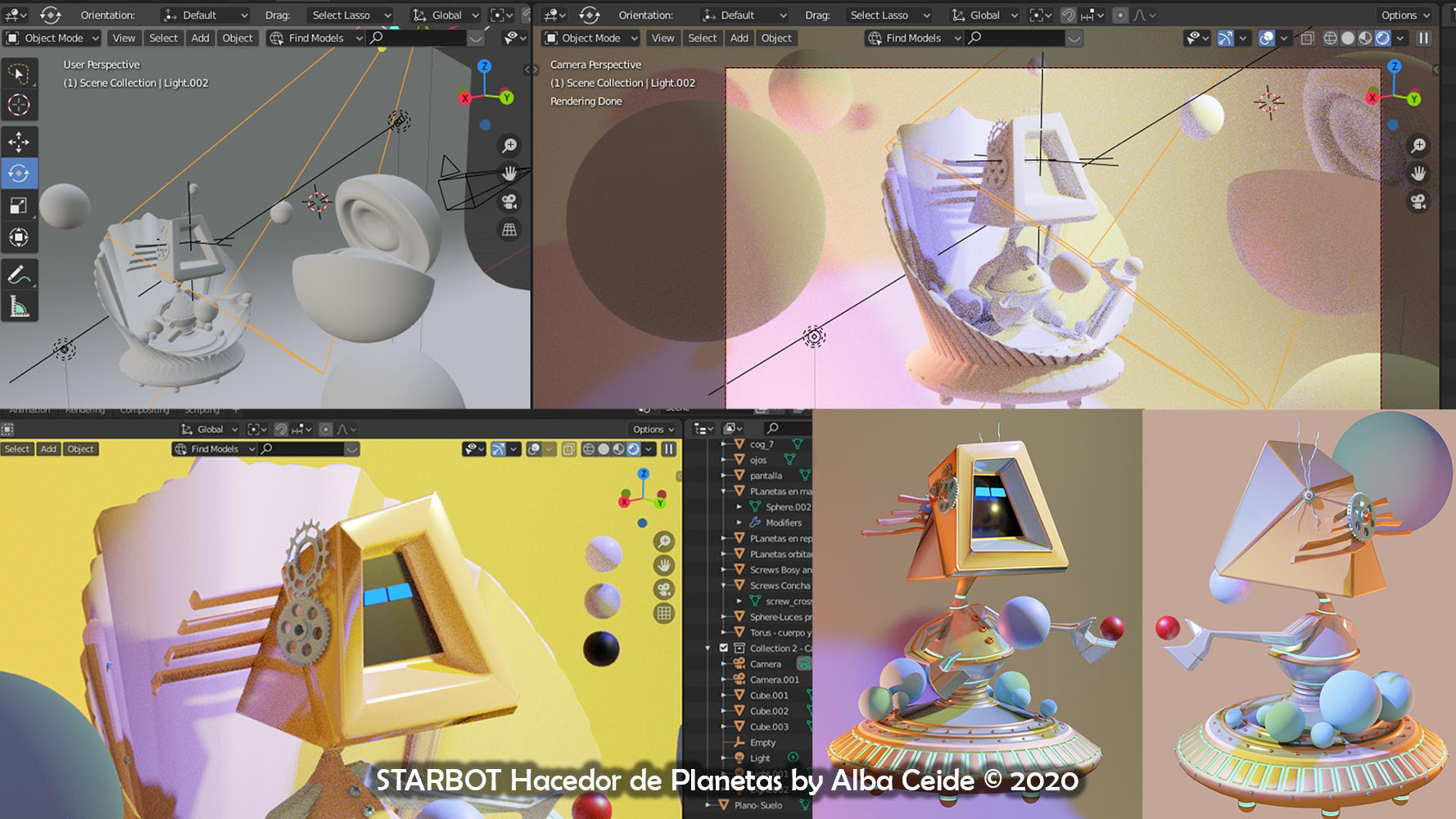The height and width of the screenshot is (819, 1456).
Task: Select Empty object in the outliner
Action: coord(762,743)
